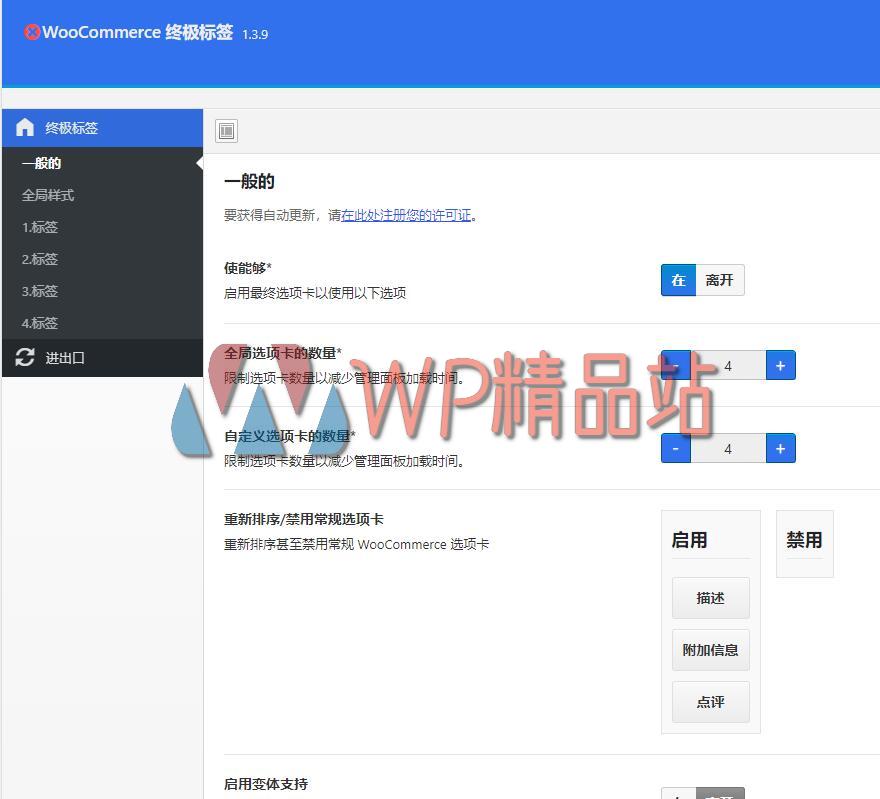
Task: Click the 点评 tab button
Action: pos(710,701)
